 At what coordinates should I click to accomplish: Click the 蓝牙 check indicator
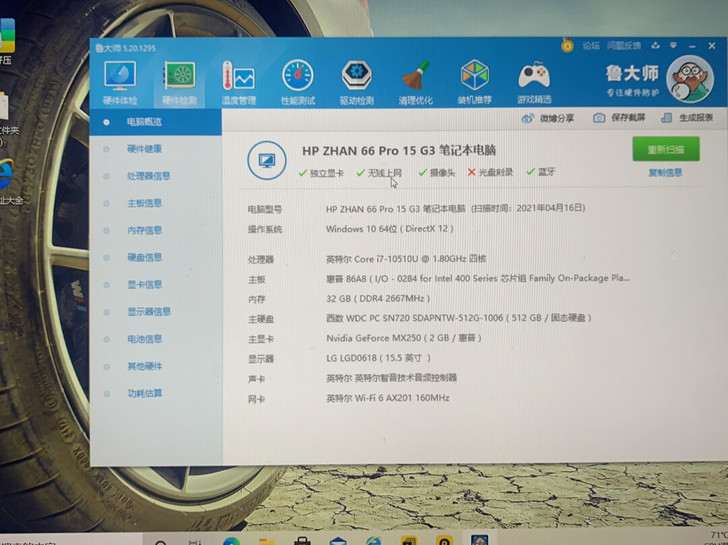pos(541,172)
